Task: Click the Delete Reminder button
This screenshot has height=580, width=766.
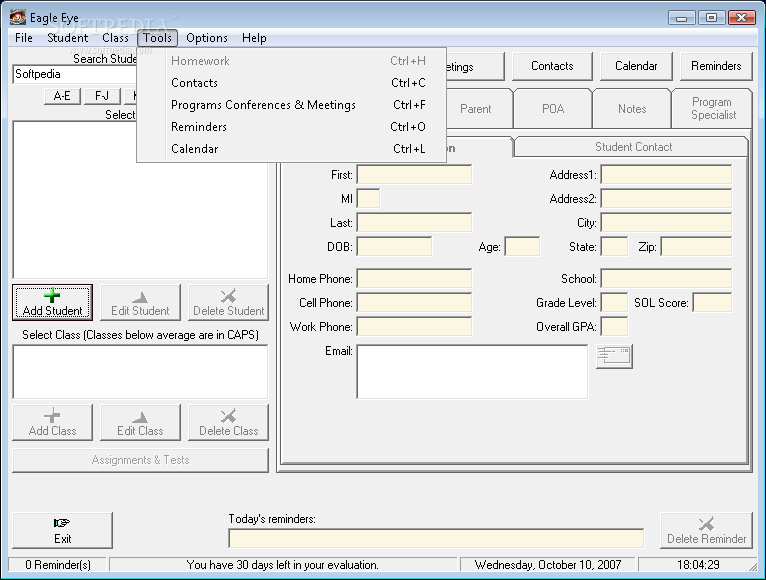Action: coord(706,530)
